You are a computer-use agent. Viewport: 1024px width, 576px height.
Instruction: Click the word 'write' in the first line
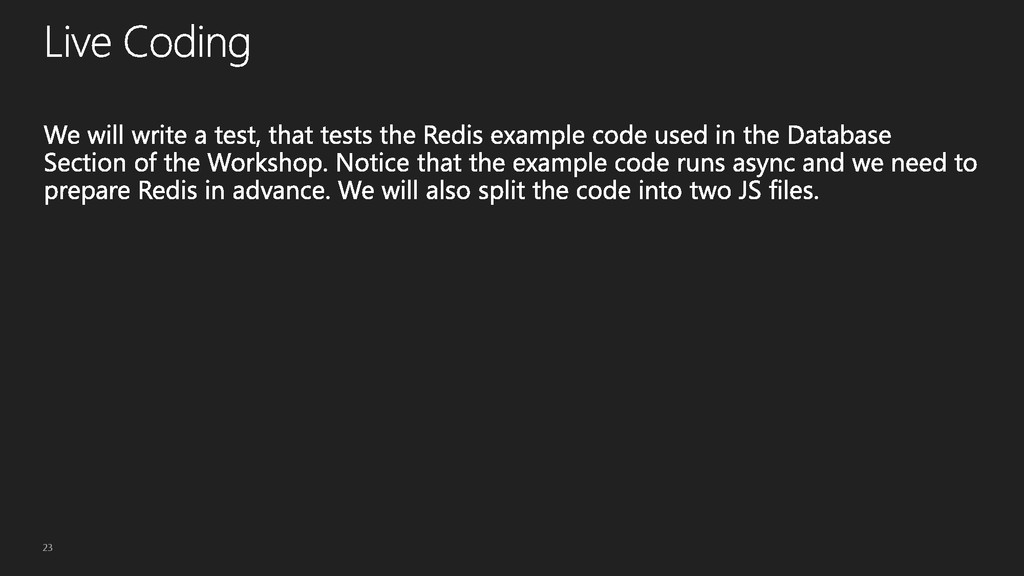(x=159, y=135)
